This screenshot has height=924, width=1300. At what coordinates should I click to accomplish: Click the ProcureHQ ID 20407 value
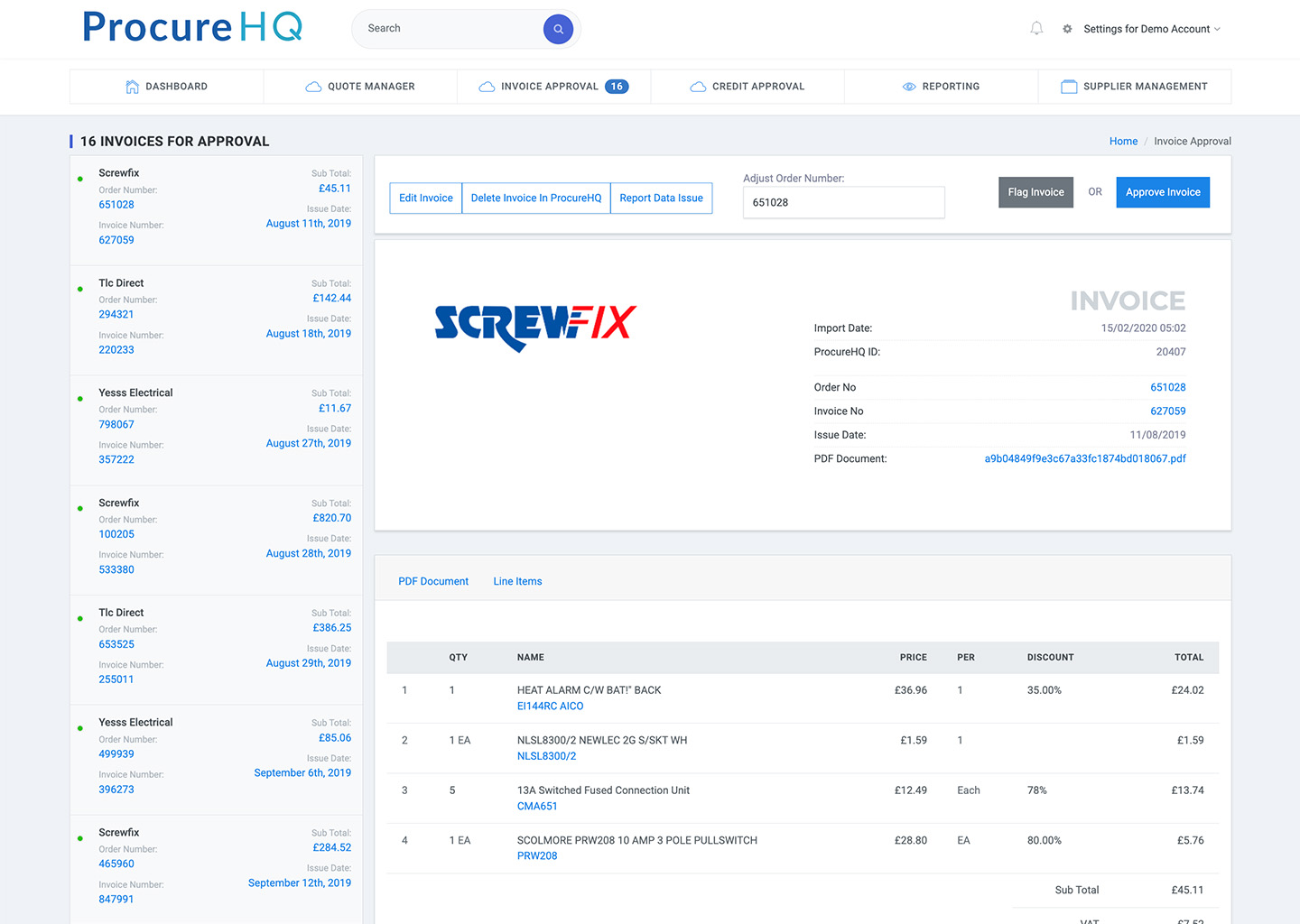(1170, 352)
